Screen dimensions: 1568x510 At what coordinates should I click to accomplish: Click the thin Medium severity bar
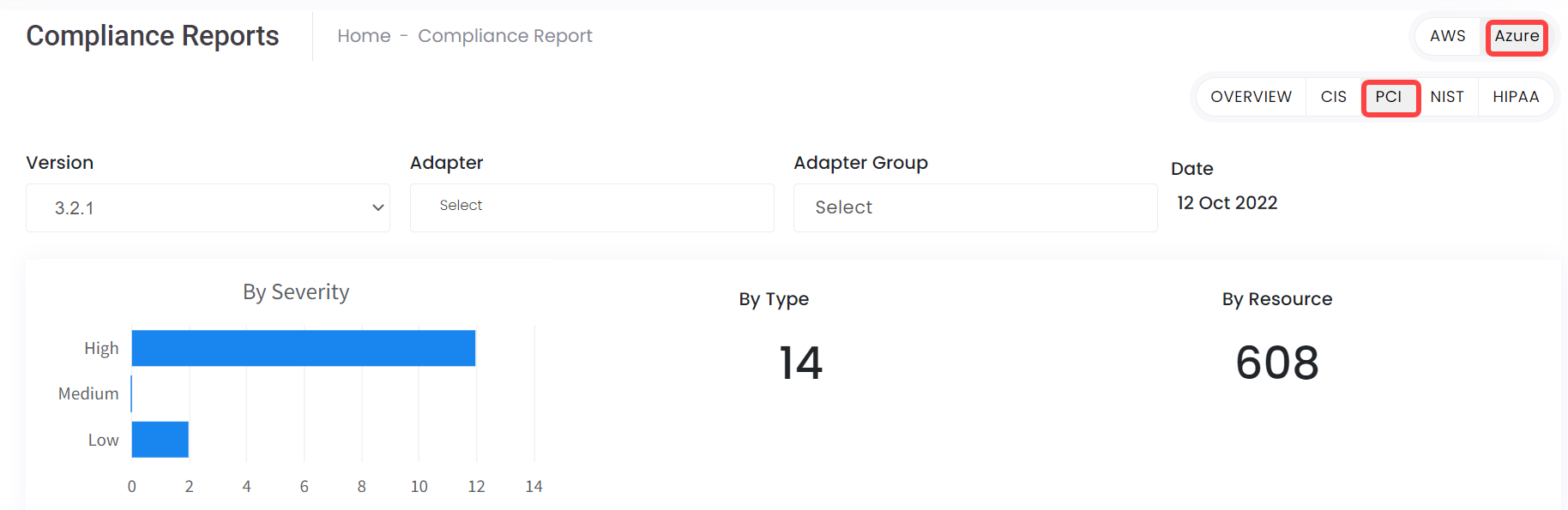point(131,393)
